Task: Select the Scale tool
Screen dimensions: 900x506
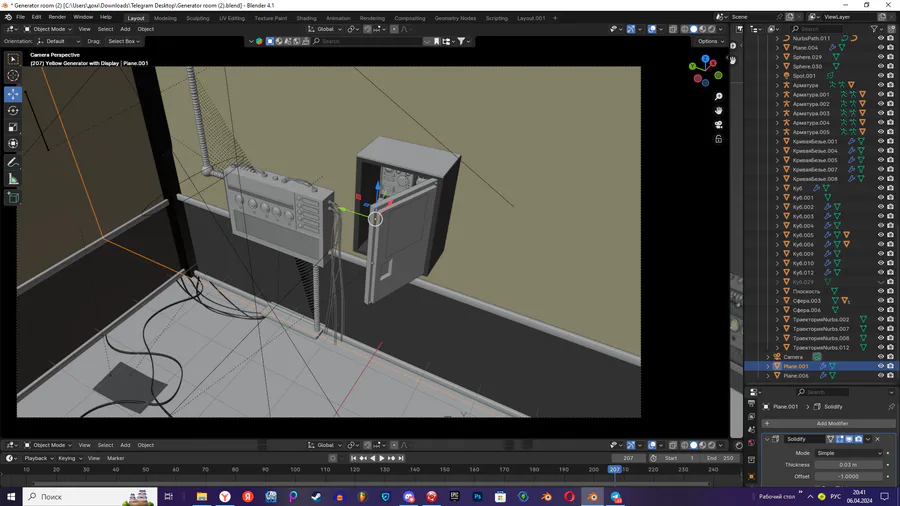Action: pos(13,128)
